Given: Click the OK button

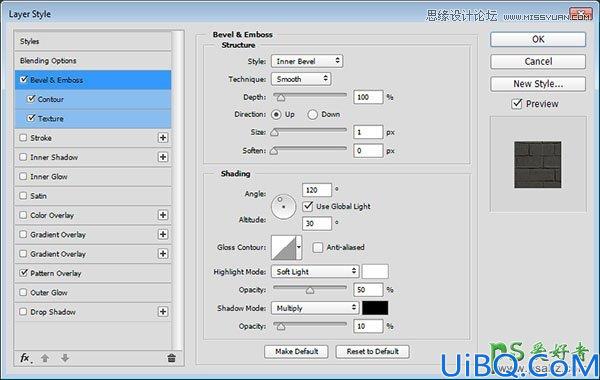Looking at the screenshot, I should (538, 39).
